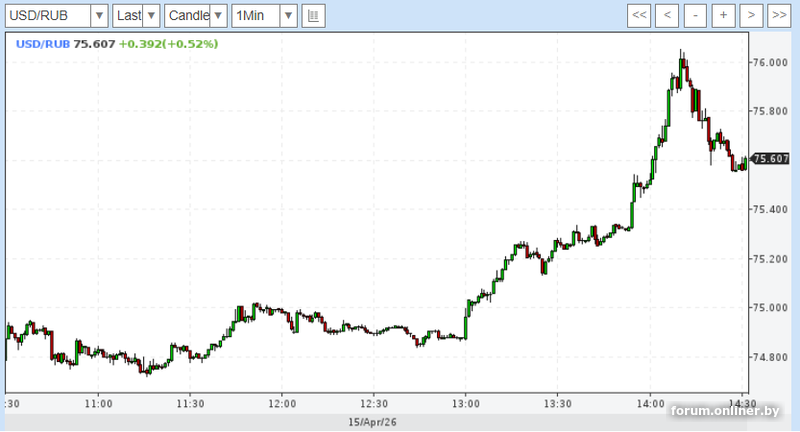800x432 pixels.
Task: Click the 75.200 price axis label
Action: click(770, 259)
